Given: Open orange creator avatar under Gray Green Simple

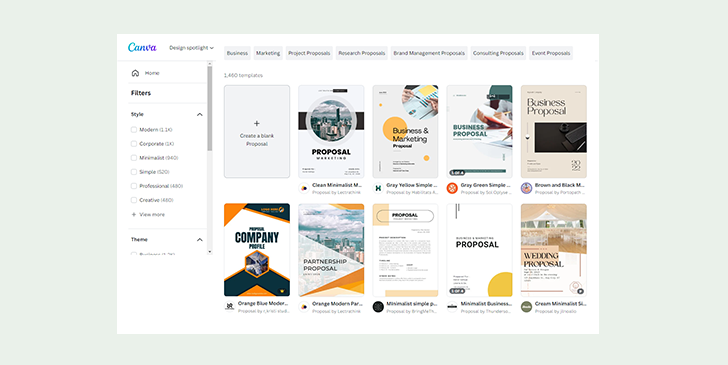Looking at the screenshot, I should pyautogui.click(x=452, y=189).
